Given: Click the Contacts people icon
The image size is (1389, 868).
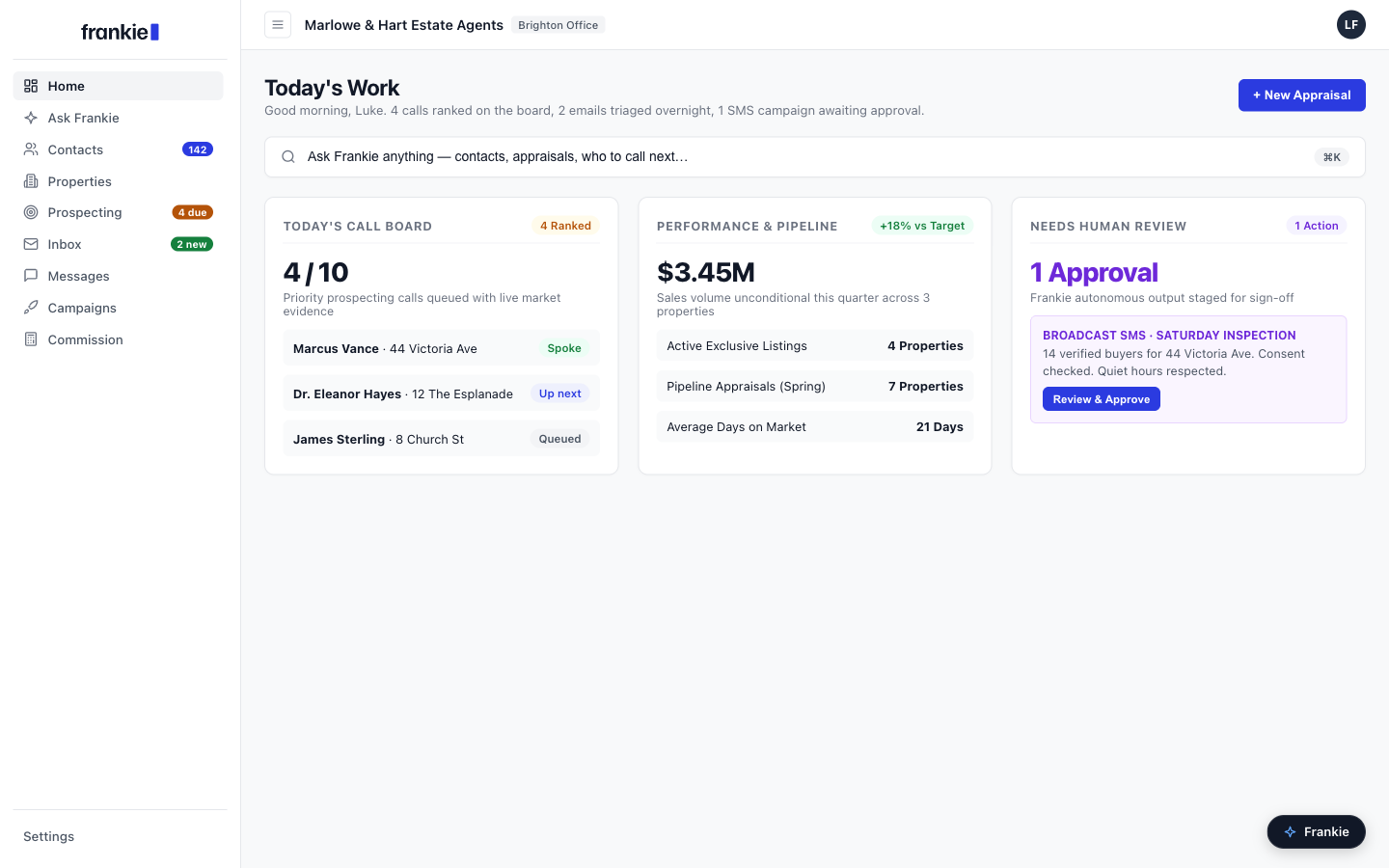Looking at the screenshot, I should pos(31,149).
